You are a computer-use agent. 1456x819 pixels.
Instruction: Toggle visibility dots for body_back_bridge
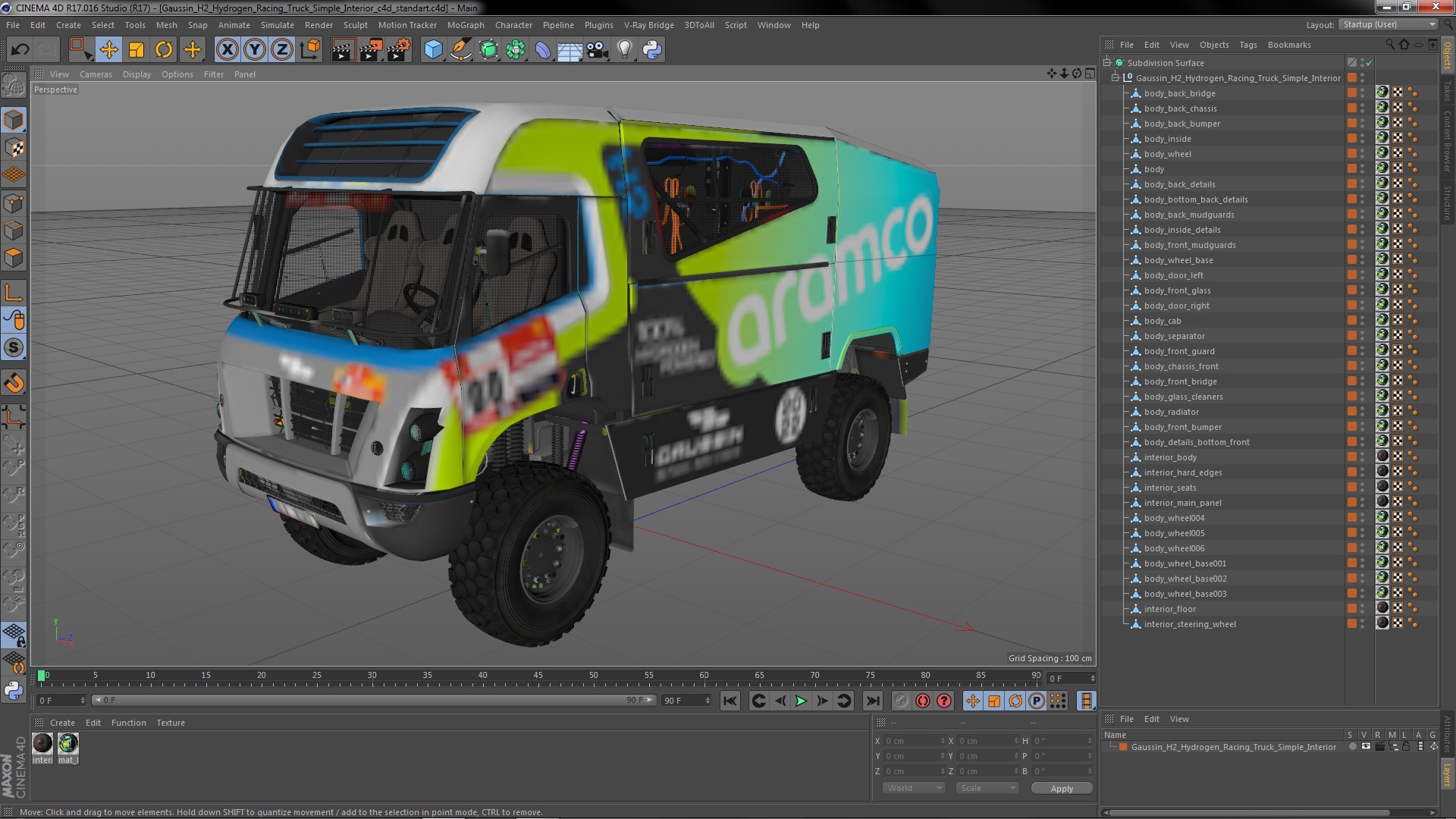click(1362, 93)
